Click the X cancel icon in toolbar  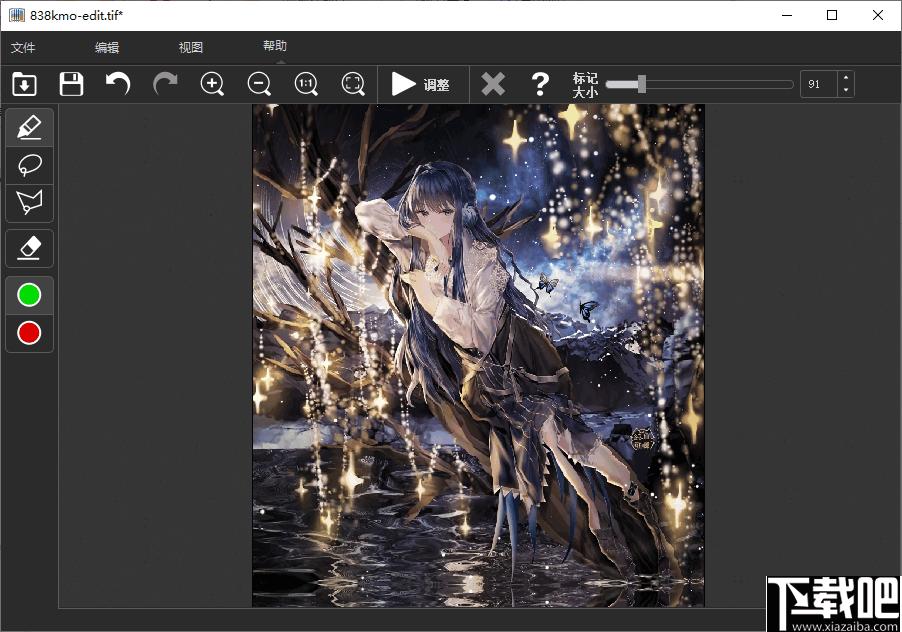493,85
